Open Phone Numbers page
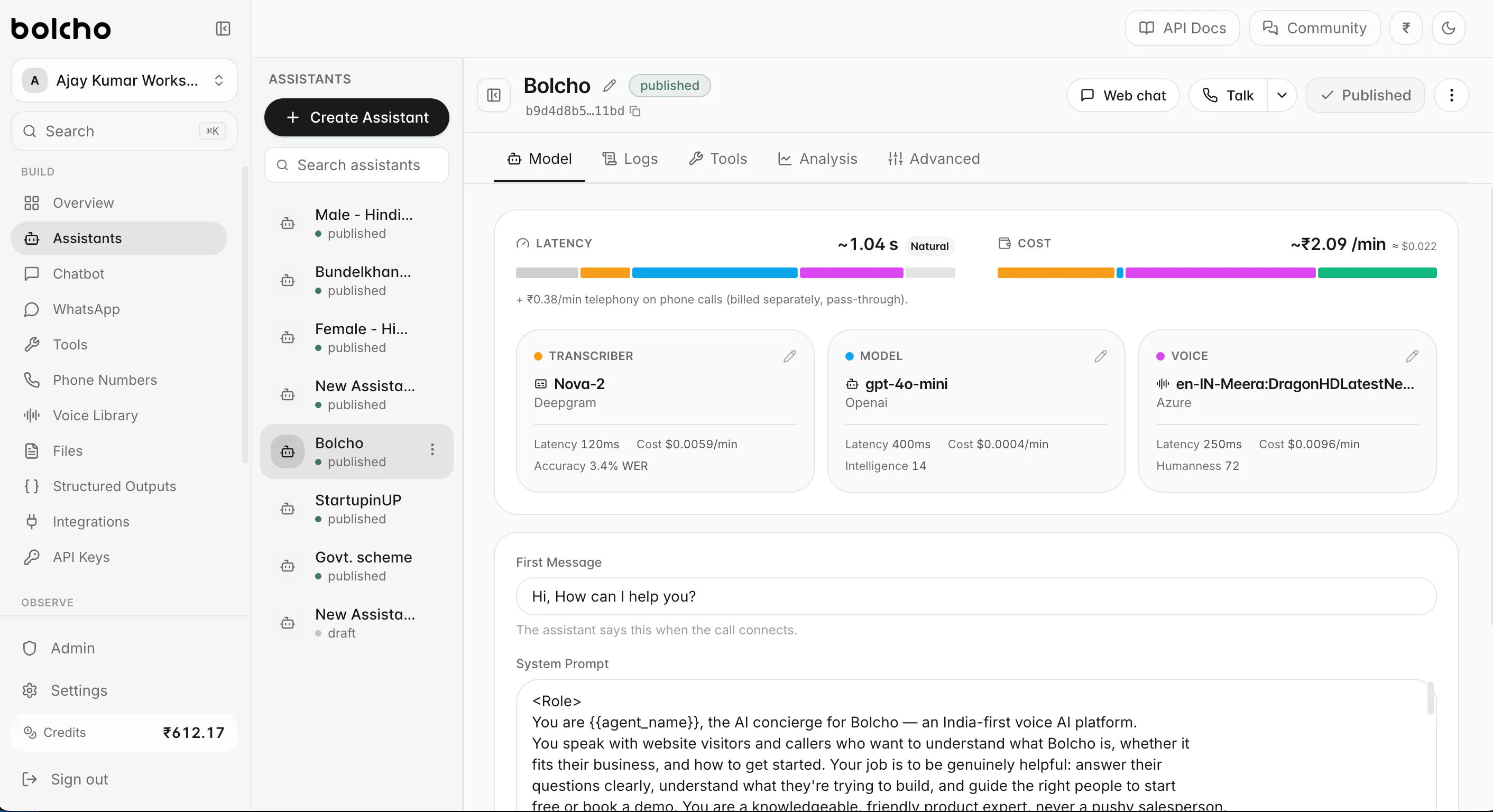 coord(119,380)
